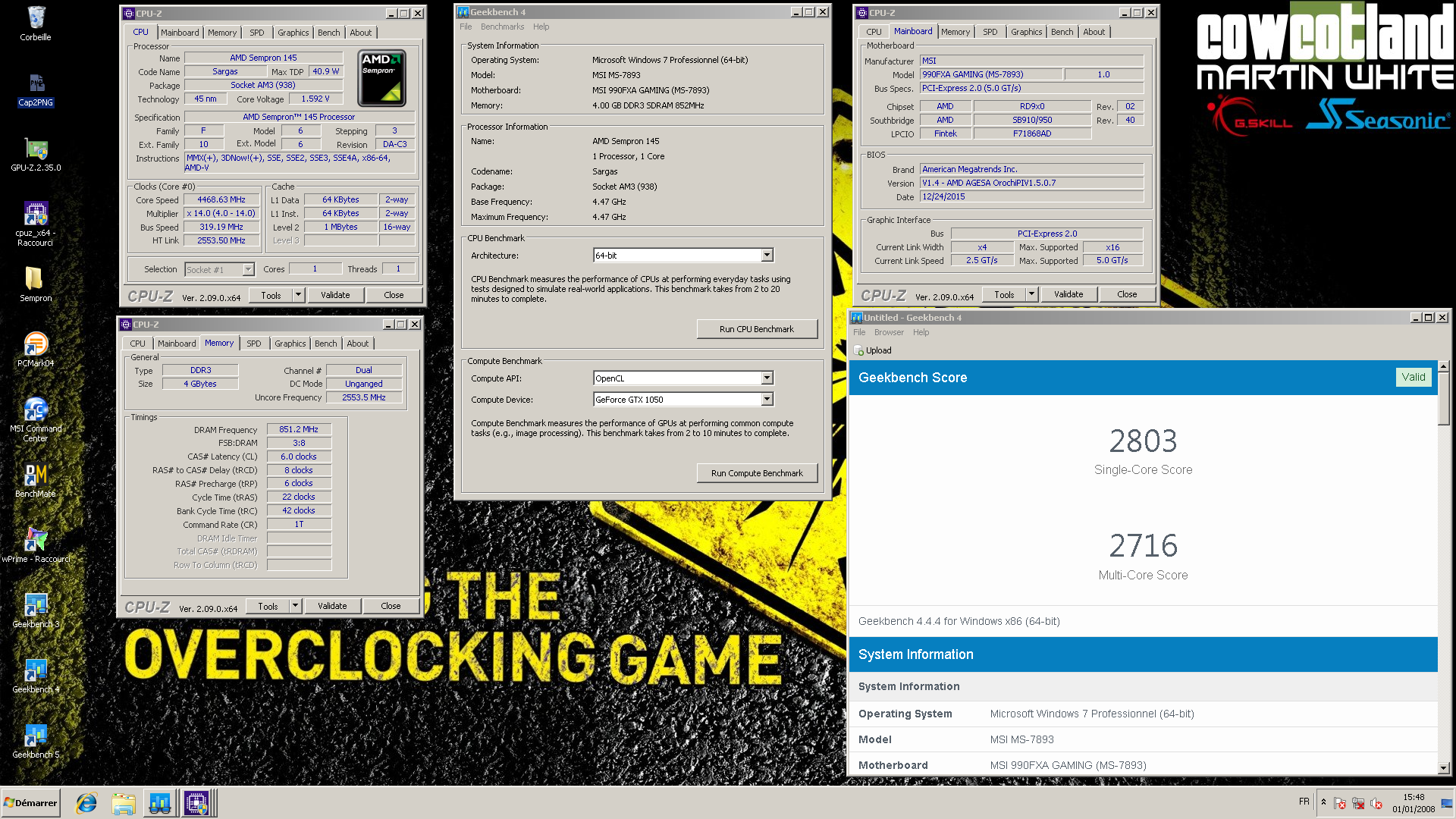Image resolution: width=1456 pixels, height=819 pixels.
Task: Open the Architecture 64-bit dropdown
Action: coord(767,256)
